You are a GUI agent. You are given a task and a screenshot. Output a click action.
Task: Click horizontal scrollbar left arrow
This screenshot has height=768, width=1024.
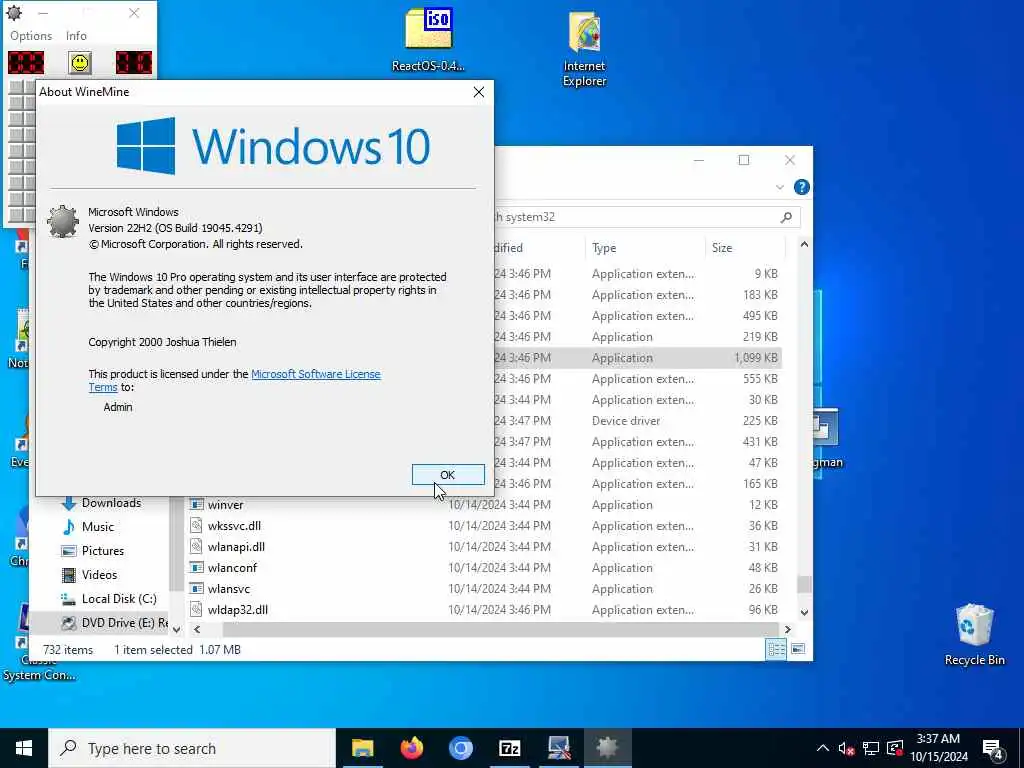pos(197,630)
